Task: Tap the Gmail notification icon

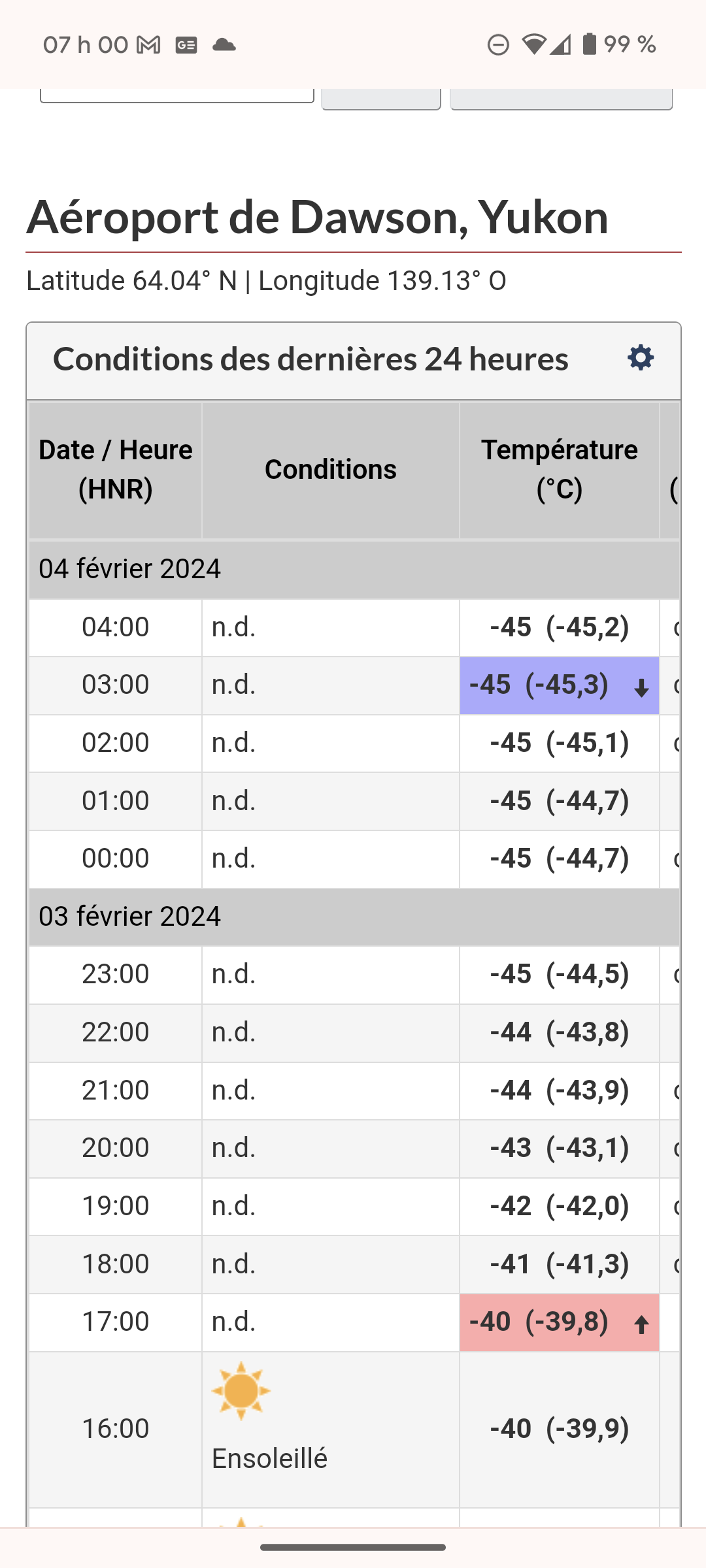Action: pos(148,45)
